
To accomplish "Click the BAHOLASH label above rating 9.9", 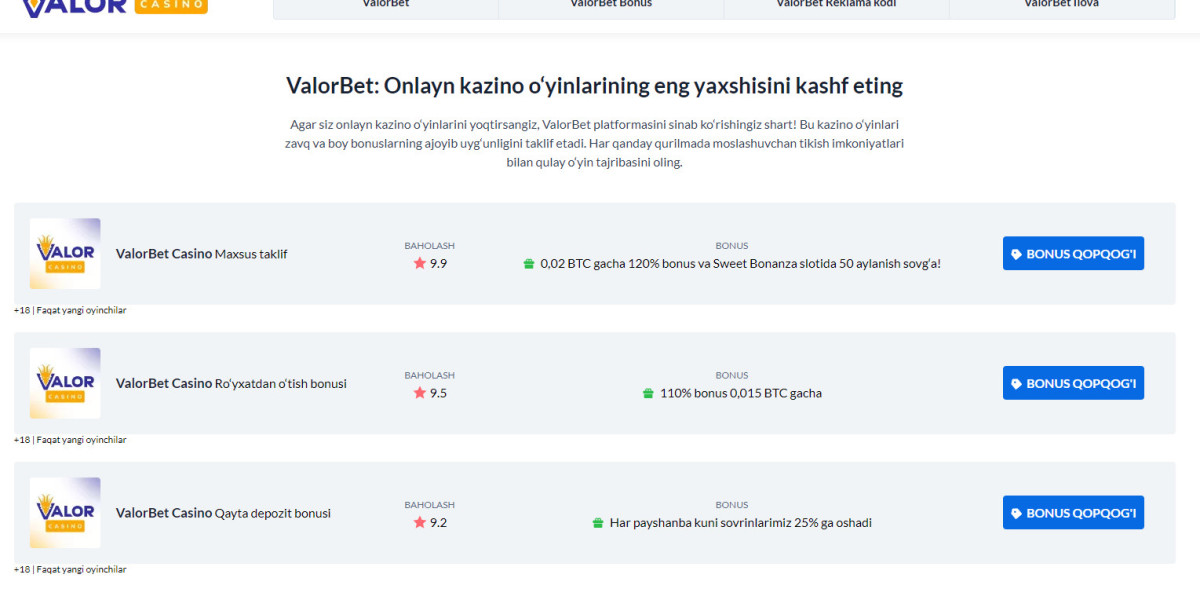I will point(429,246).
